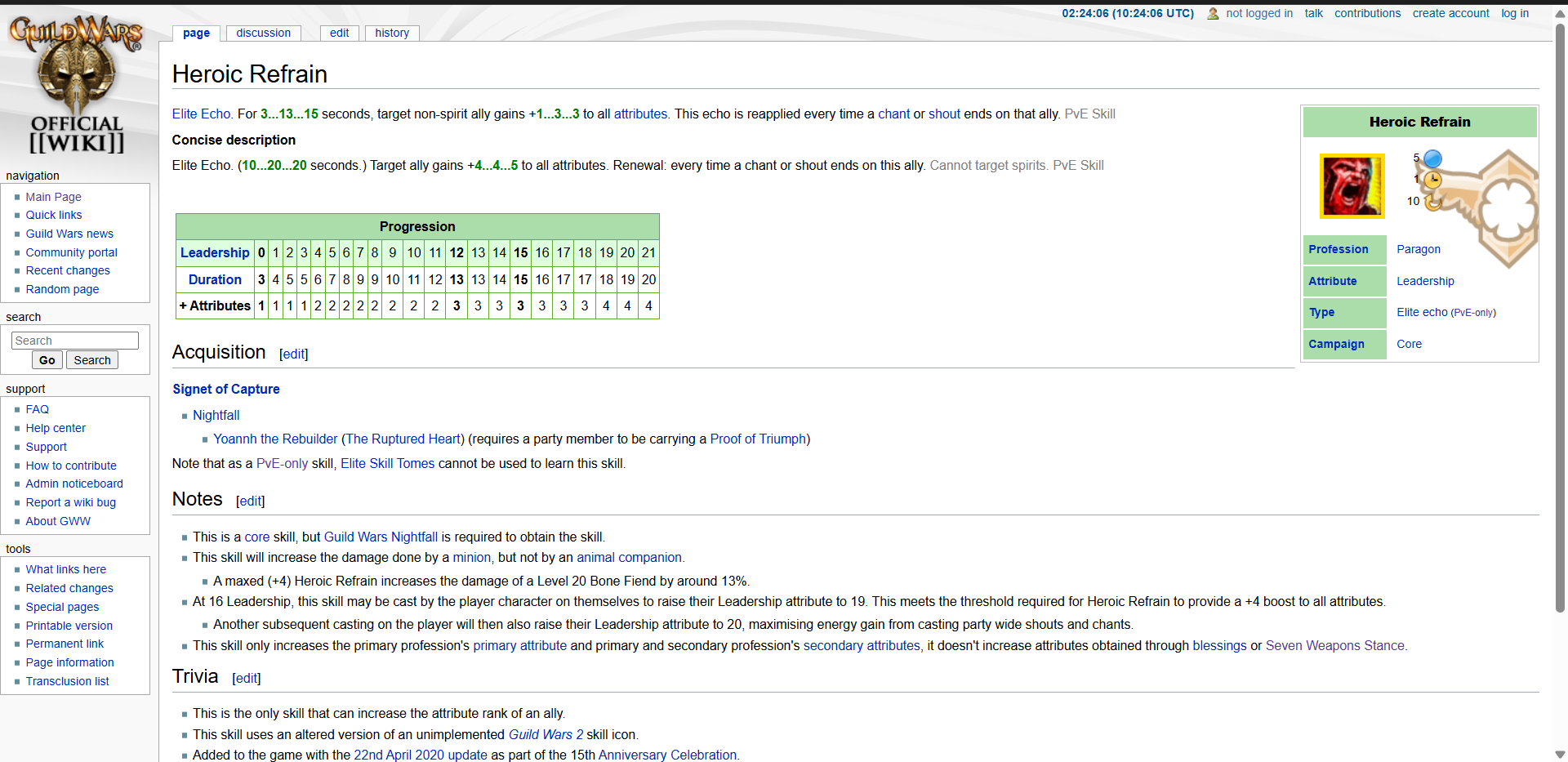
Task: Open animal companion link
Action: [629, 557]
